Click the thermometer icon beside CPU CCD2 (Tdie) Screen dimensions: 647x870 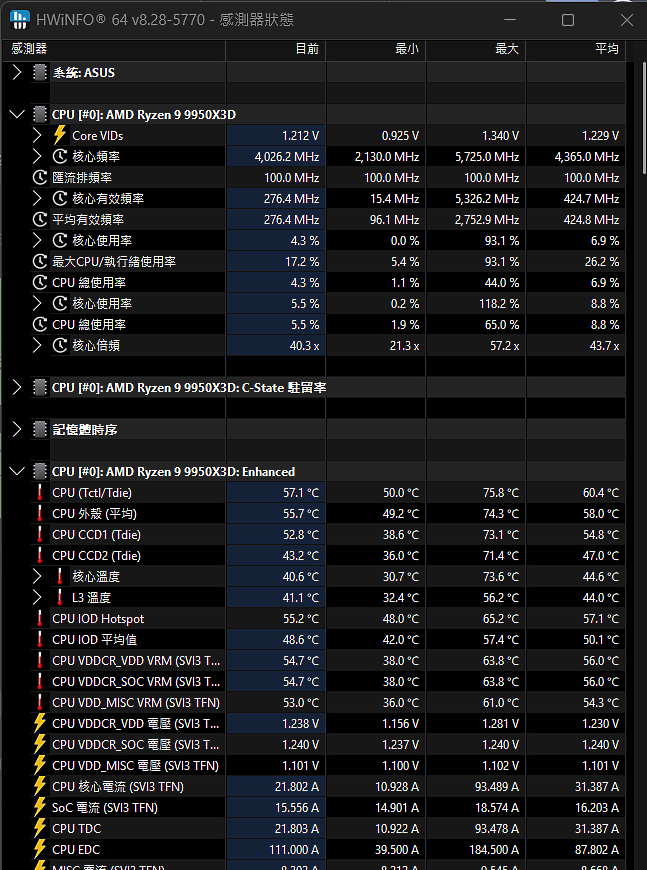click(x=39, y=555)
